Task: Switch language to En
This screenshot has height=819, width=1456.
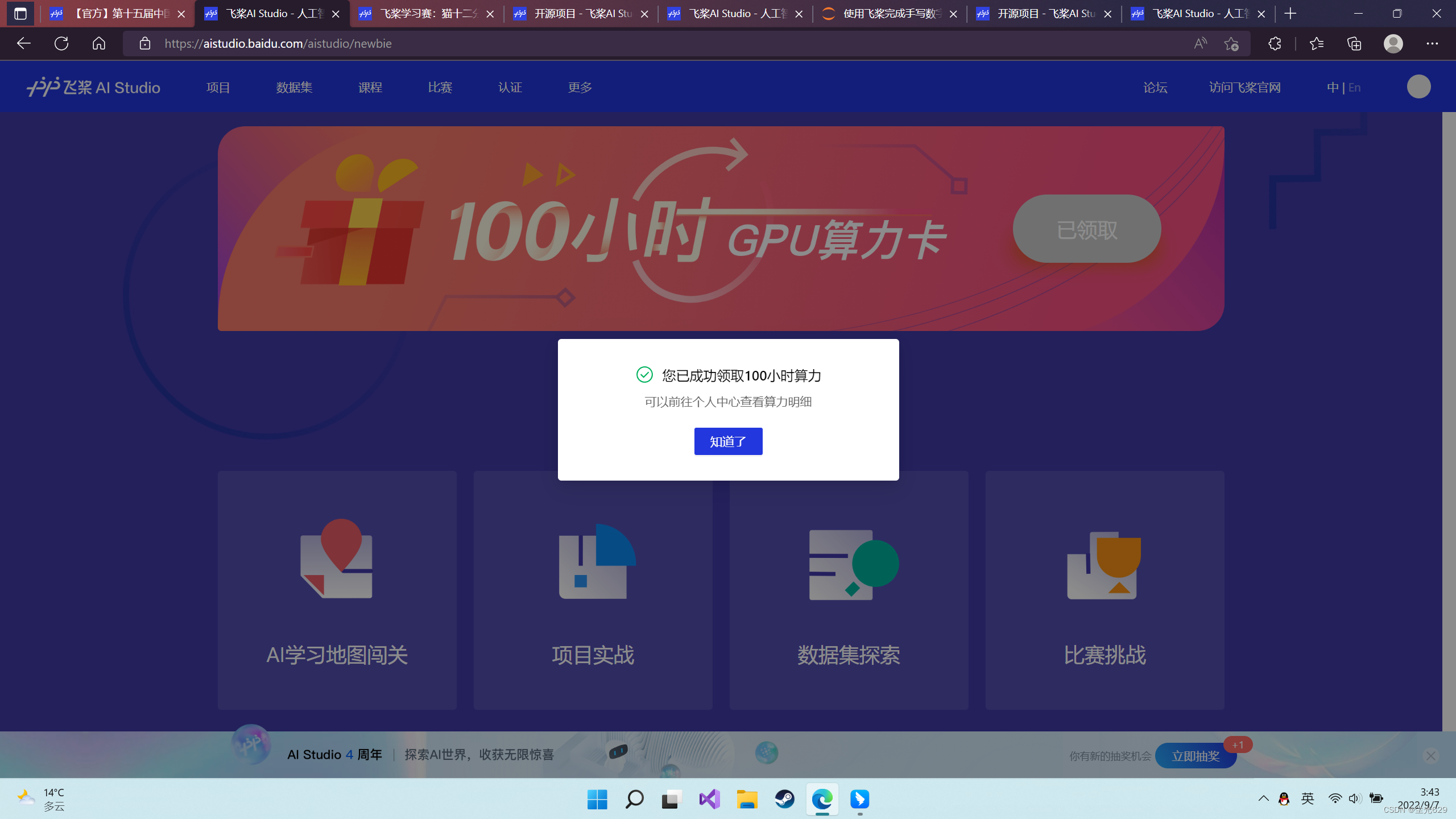Action: tap(1354, 87)
